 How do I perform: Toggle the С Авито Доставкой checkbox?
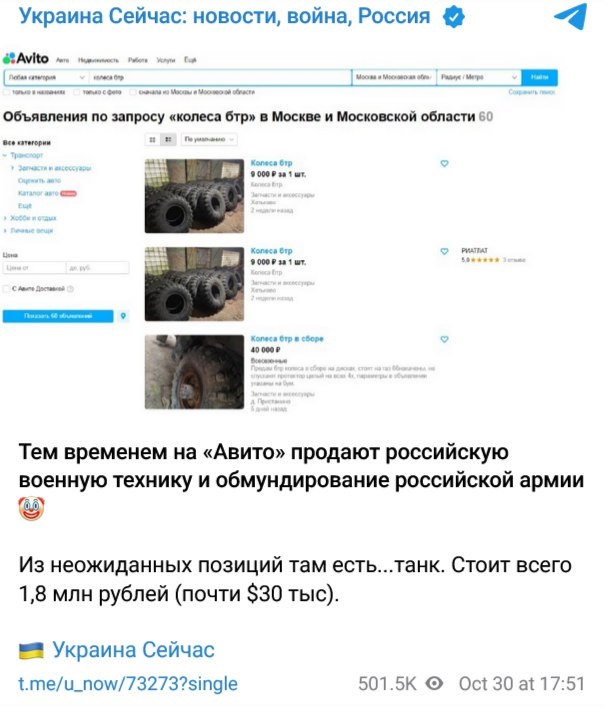(x=6, y=289)
